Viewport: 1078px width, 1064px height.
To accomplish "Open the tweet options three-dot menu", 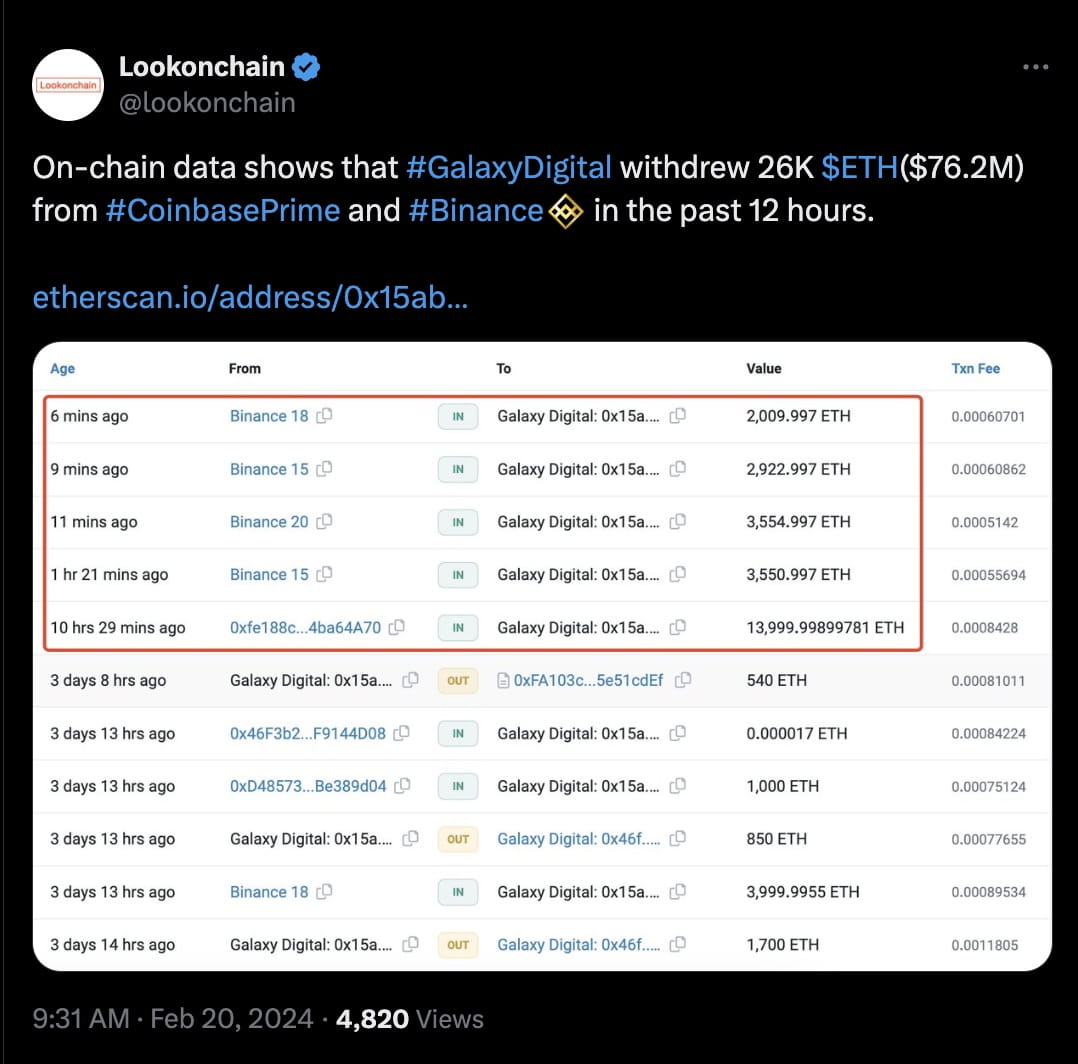I will (1034, 66).
